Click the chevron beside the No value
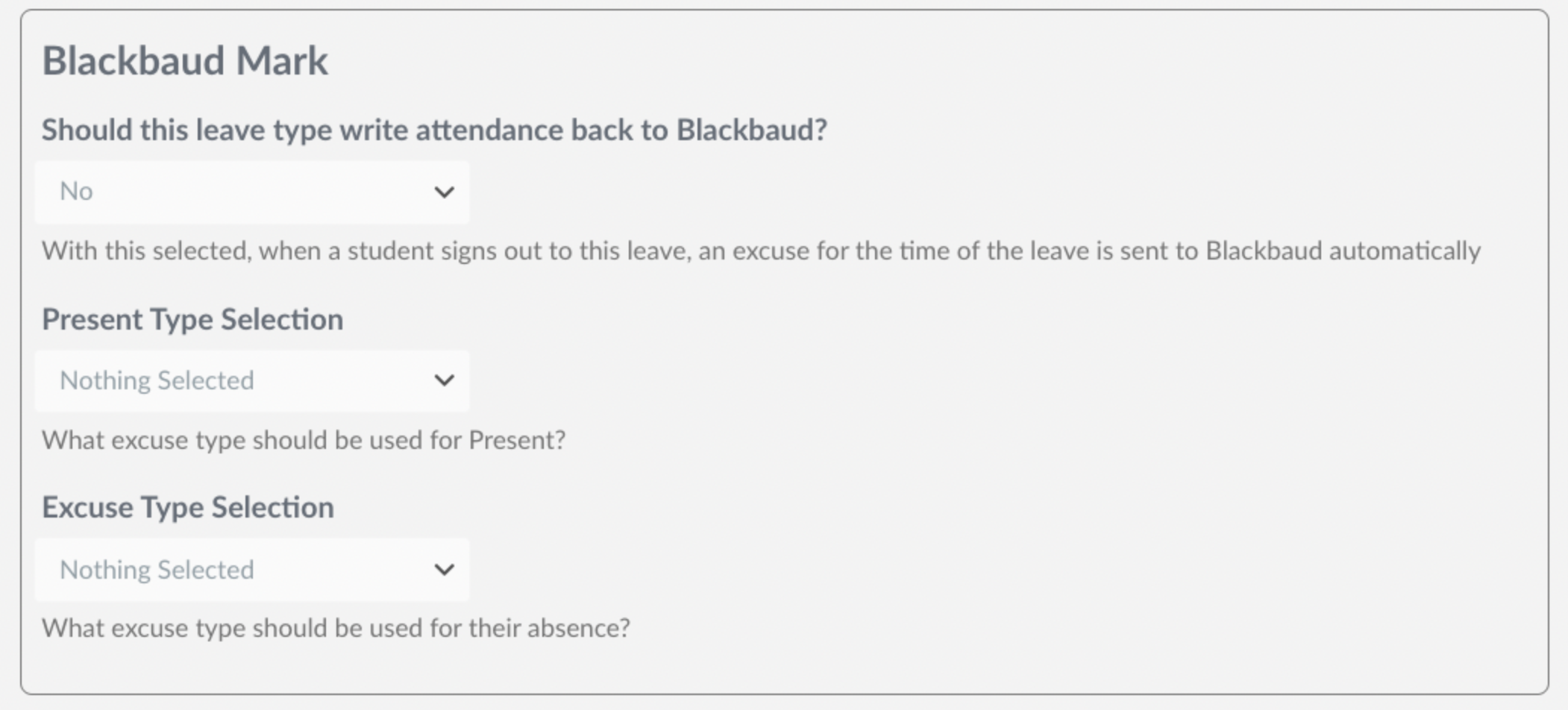 click(x=444, y=192)
